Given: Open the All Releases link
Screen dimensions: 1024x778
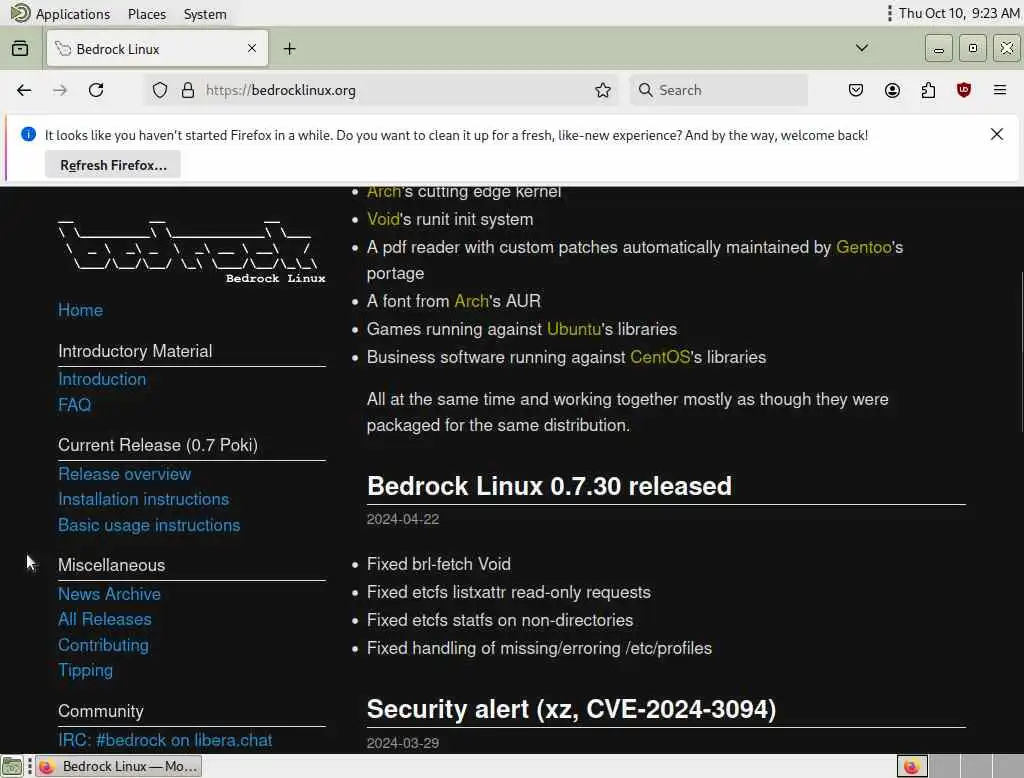Looking at the screenshot, I should [104, 619].
